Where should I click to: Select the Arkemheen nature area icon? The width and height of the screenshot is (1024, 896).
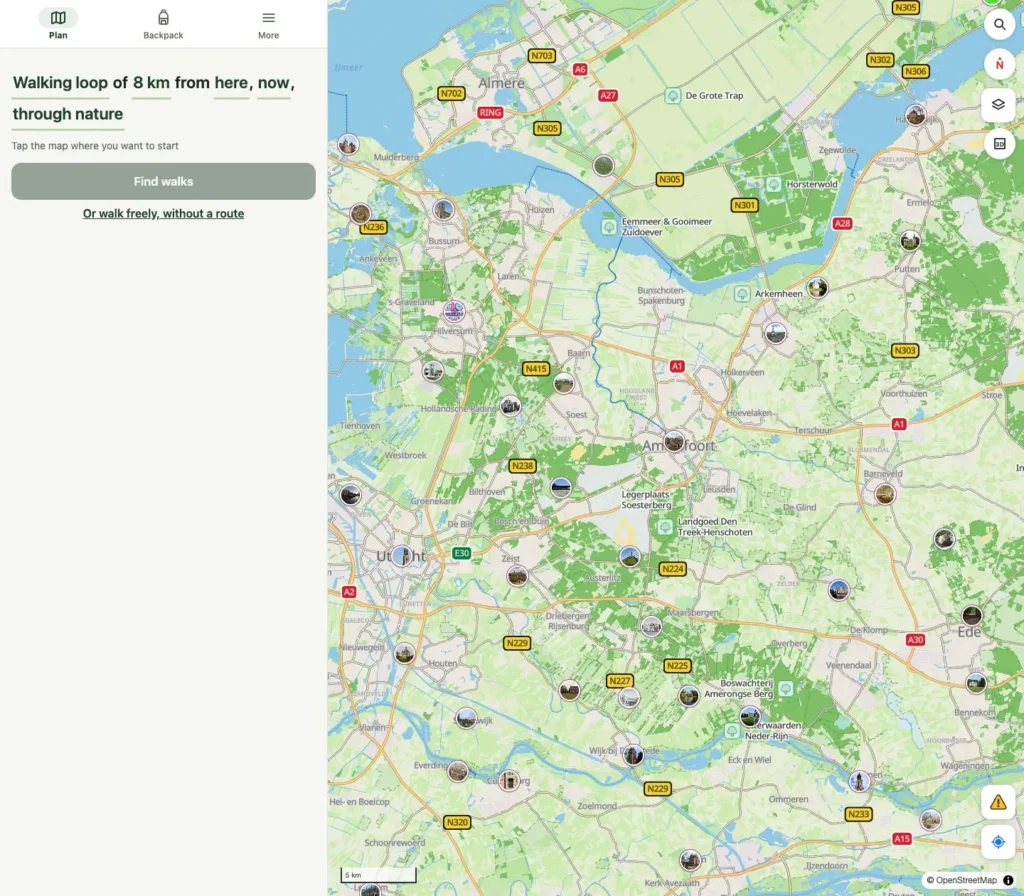click(742, 293)
